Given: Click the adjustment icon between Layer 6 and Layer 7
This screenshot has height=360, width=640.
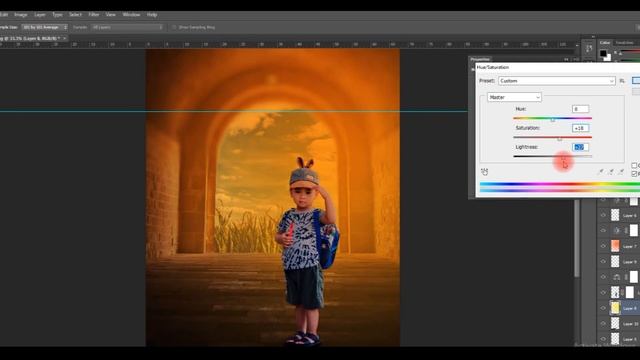Looking at the screenshot, I should coord(616,231).
